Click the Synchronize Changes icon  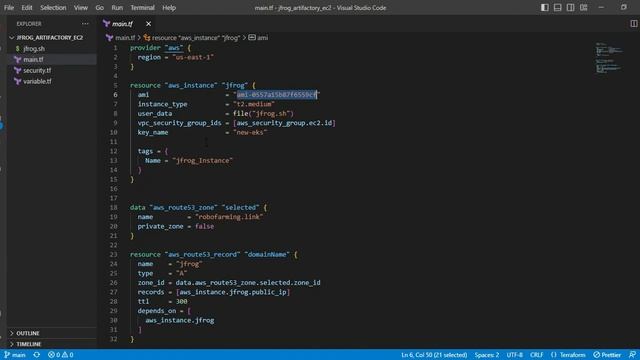click(x=37, y=355)
